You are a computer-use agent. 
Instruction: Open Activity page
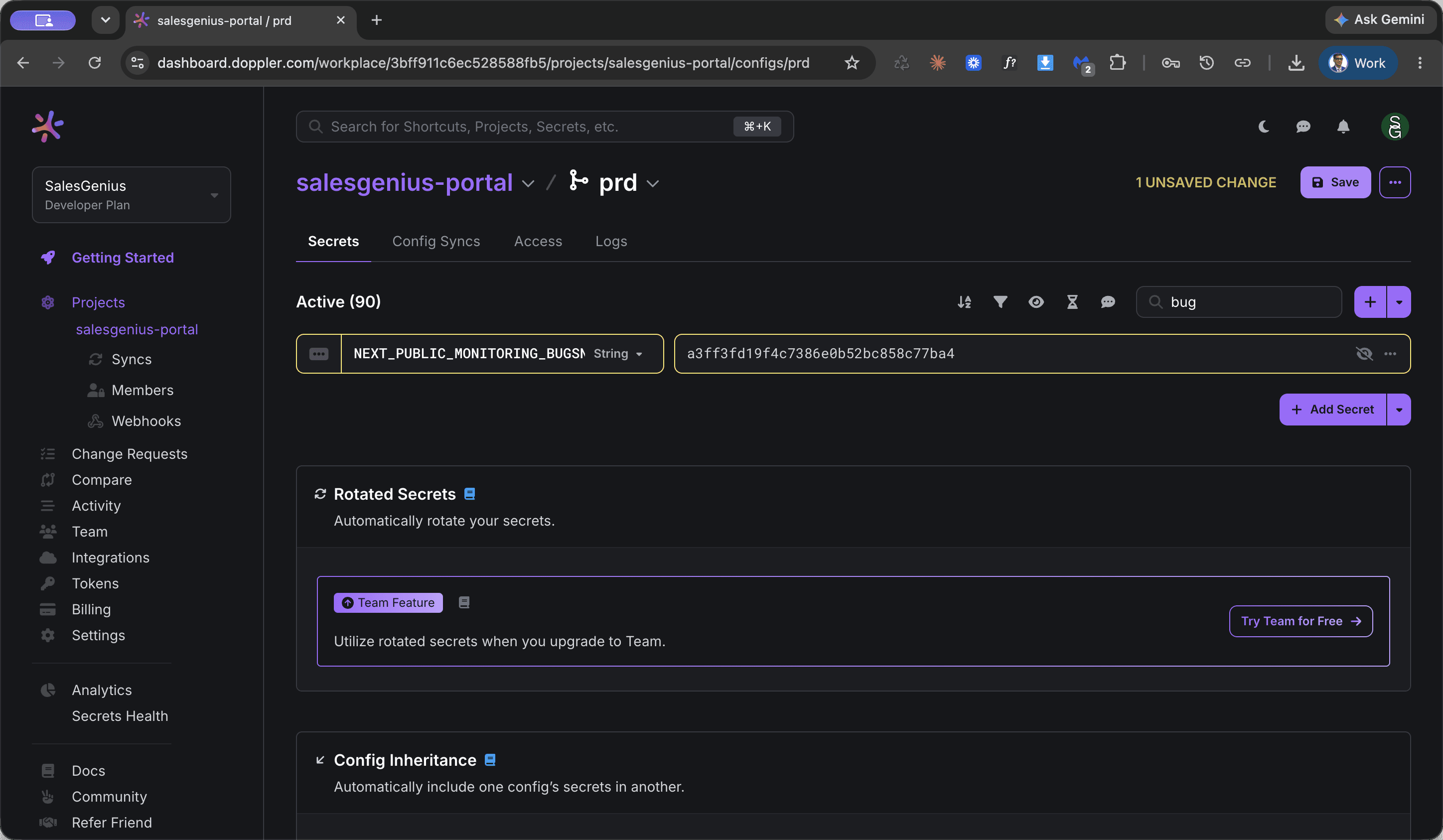point(96,506)
